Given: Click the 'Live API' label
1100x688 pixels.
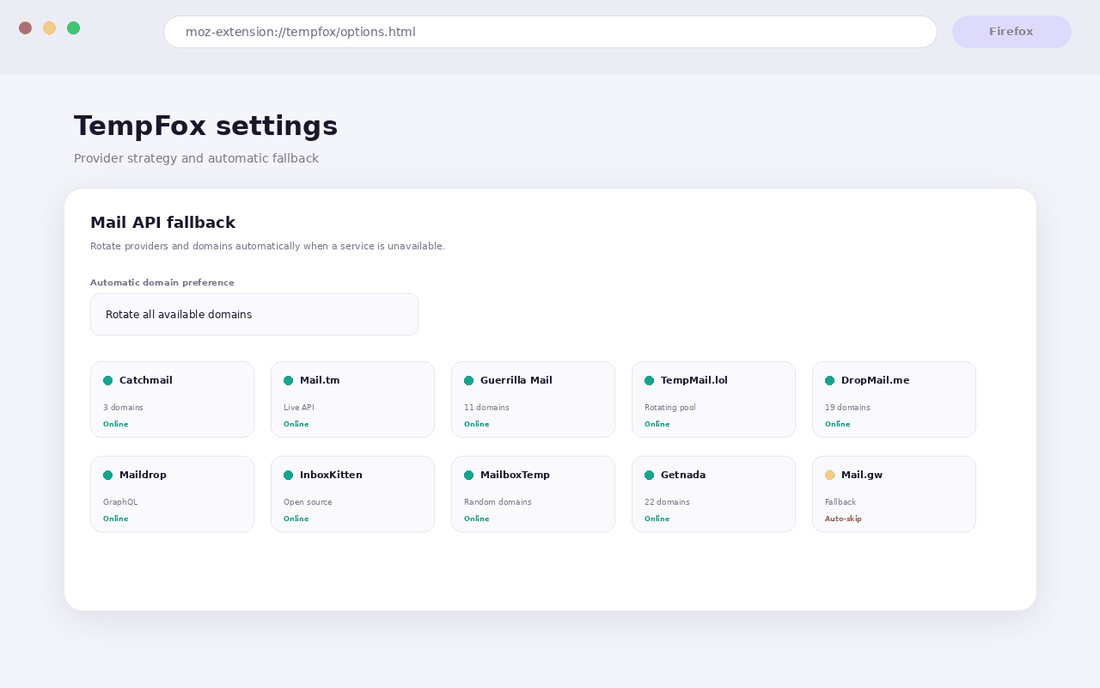Looking at the screenshot, I should (x=299, y=407).
